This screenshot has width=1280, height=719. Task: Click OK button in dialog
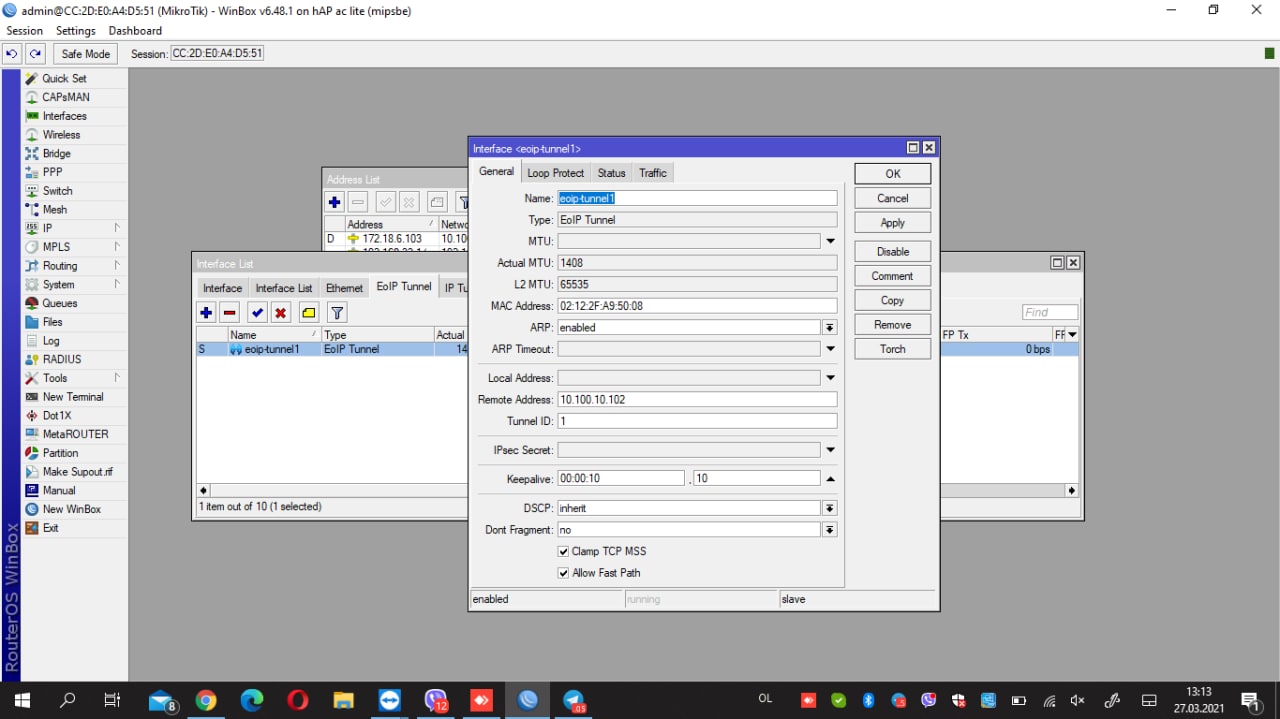(x=893, y=174)
